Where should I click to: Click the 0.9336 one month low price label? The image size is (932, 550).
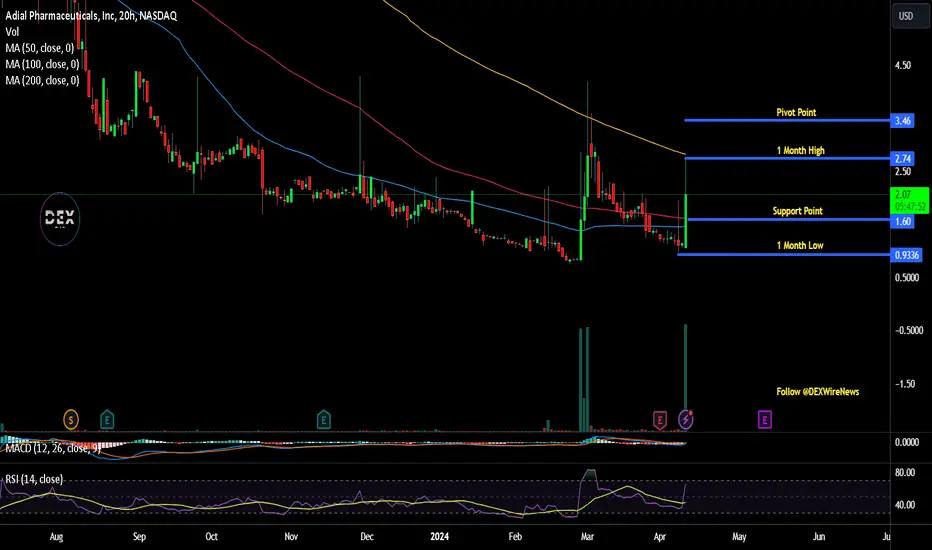(906, 255)
